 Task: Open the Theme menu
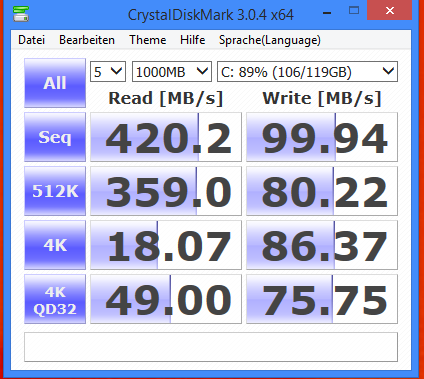pos(148,40)
